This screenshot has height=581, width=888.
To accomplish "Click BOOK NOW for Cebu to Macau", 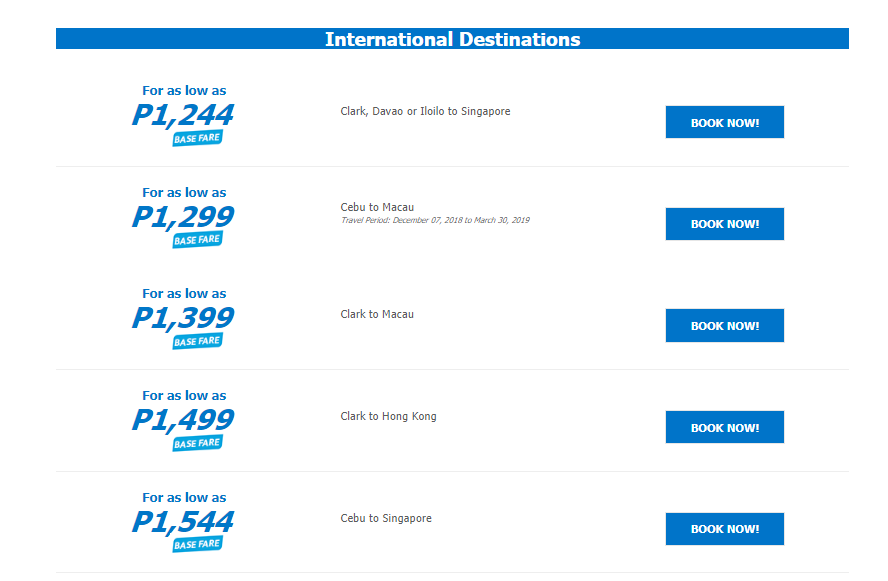I will pyautogui.click(x=724, y=224).
